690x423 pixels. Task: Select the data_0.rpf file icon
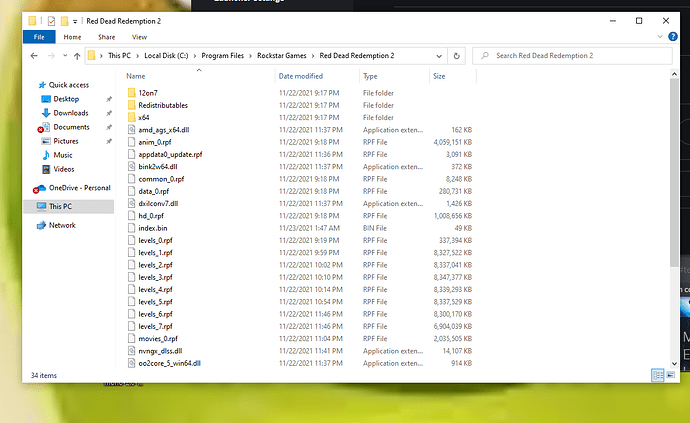coord(132,191)
